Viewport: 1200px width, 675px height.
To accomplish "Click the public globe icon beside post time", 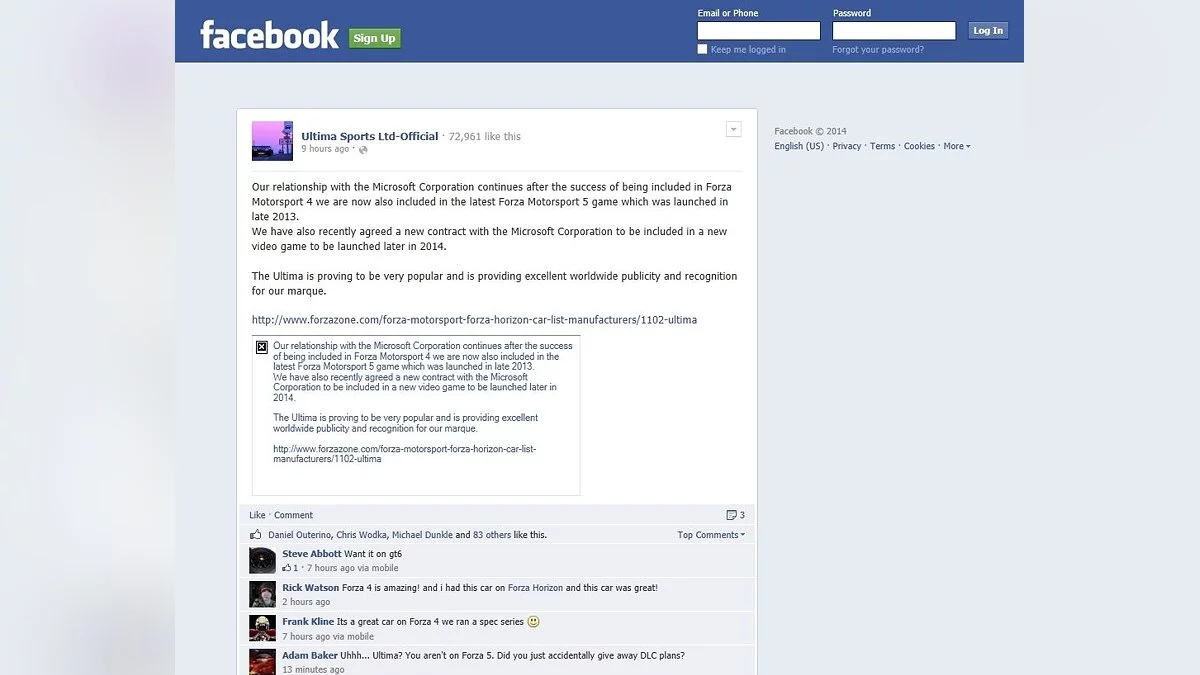I will 363,150.
